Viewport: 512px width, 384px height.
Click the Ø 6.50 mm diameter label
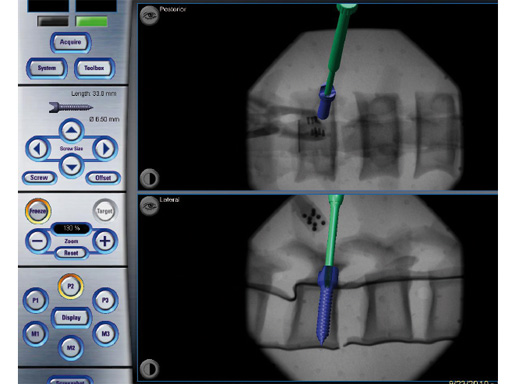[x=104, y=119]
